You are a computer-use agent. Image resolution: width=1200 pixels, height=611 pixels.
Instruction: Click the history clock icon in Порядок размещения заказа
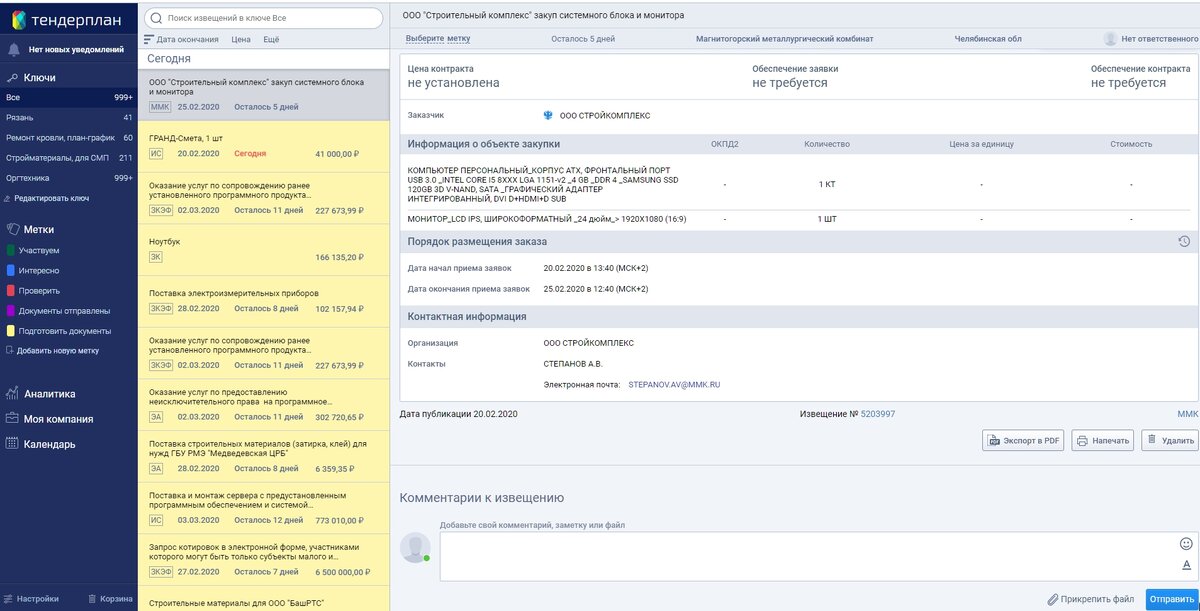(x=1184, y=241)
